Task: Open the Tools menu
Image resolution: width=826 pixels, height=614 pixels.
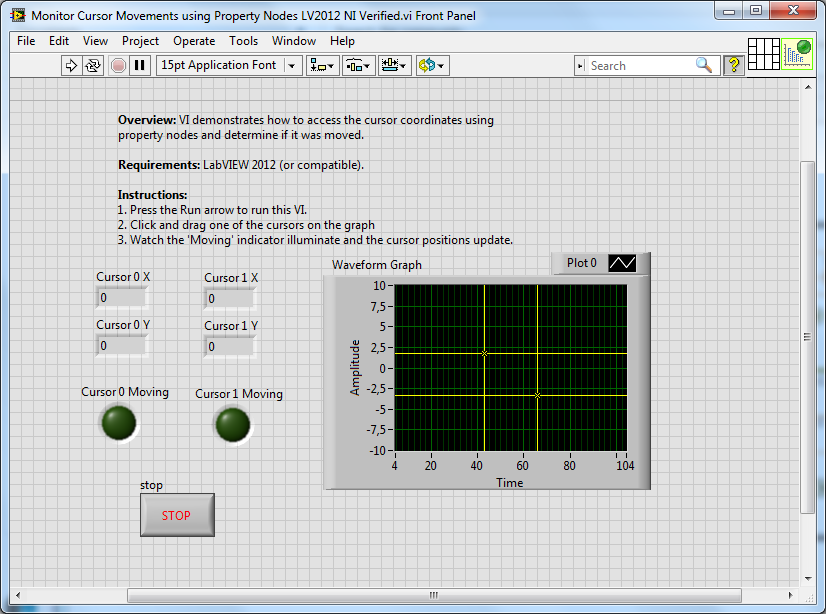Action: [243, 41]
